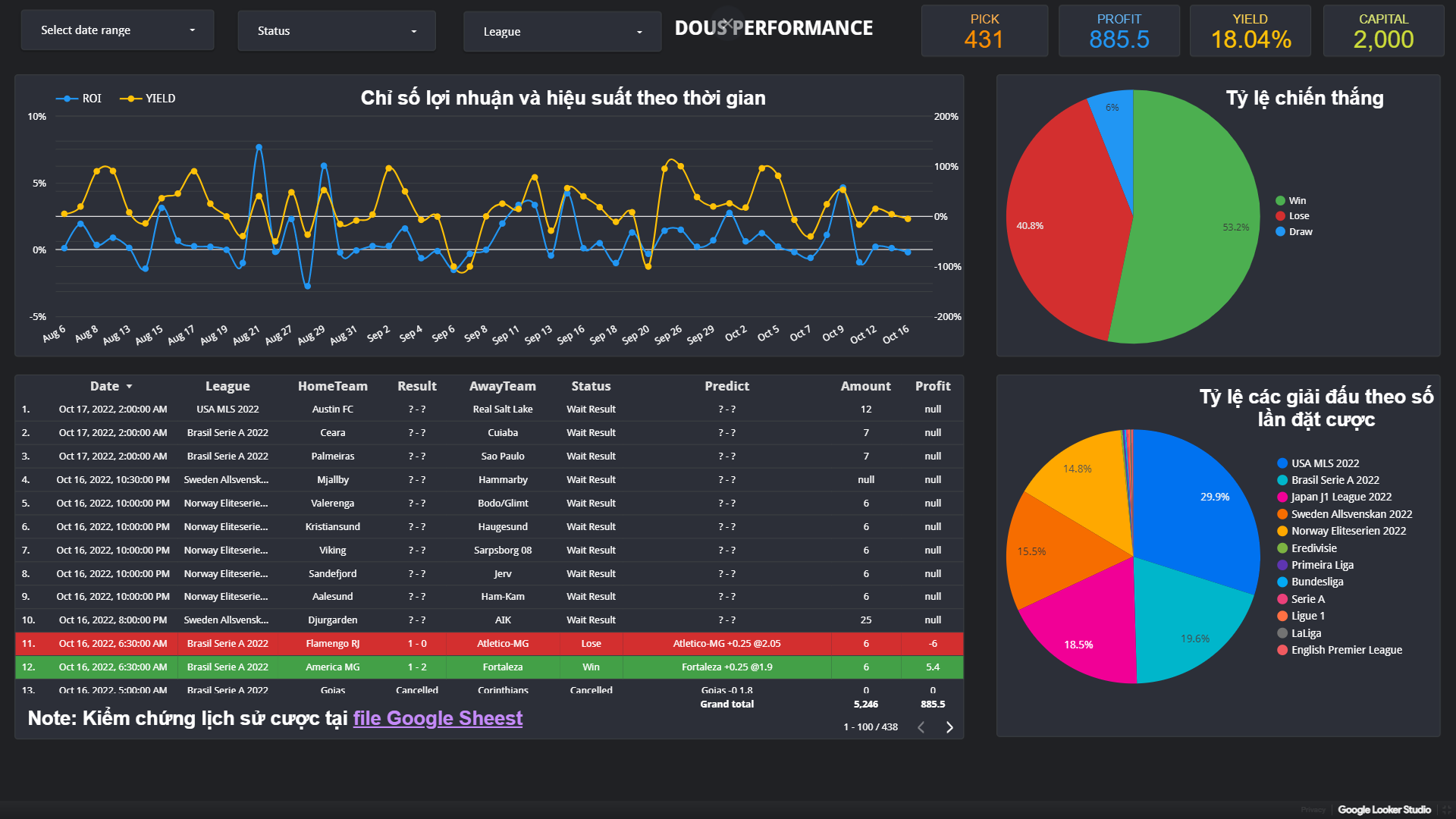Screen dimensions: 1456x819
Task: Click the Google Looker Studio logo
Action: pos(1384,810)
